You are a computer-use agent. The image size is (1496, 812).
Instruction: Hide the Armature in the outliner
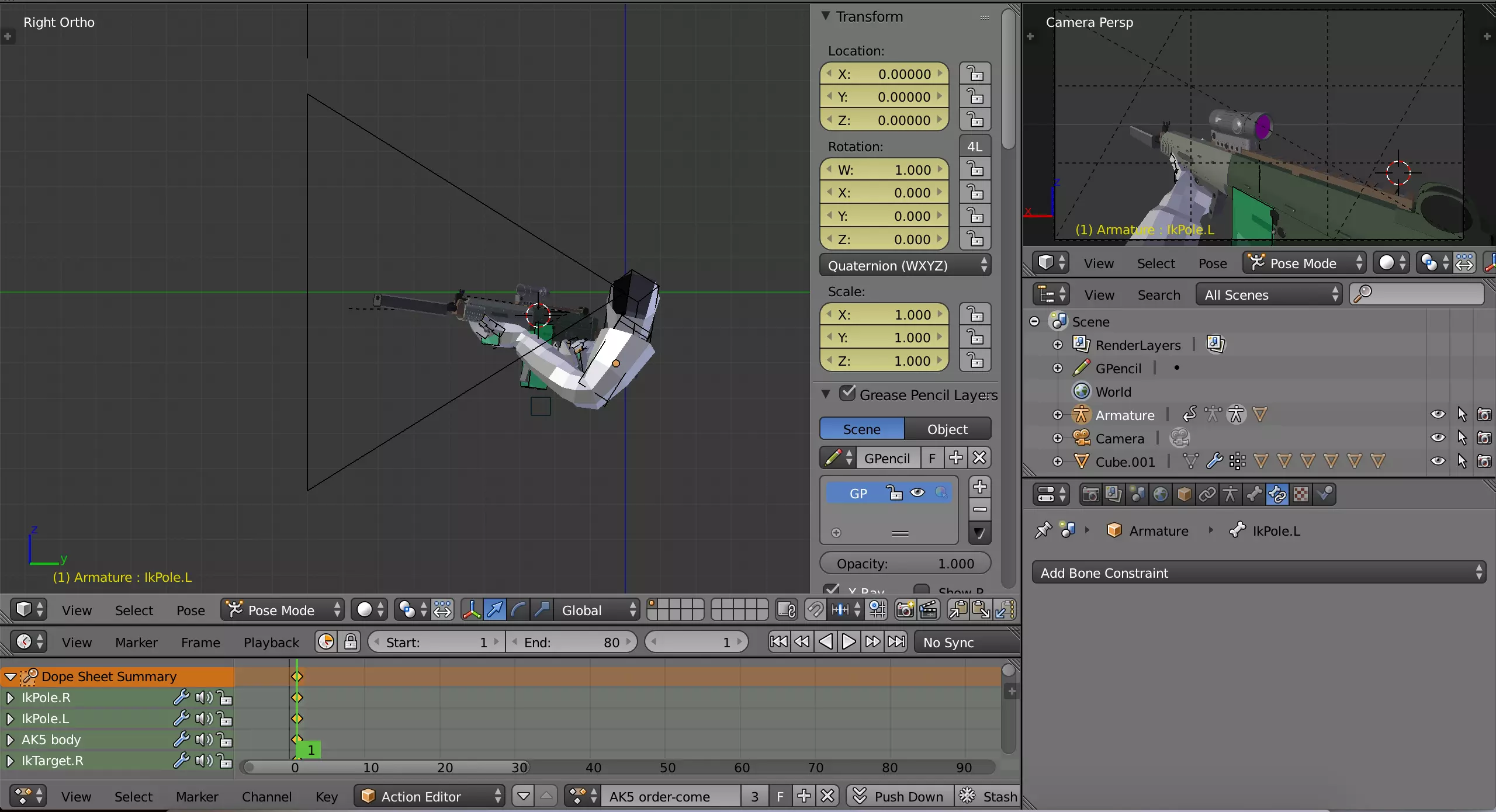[x=1438, y=415]
